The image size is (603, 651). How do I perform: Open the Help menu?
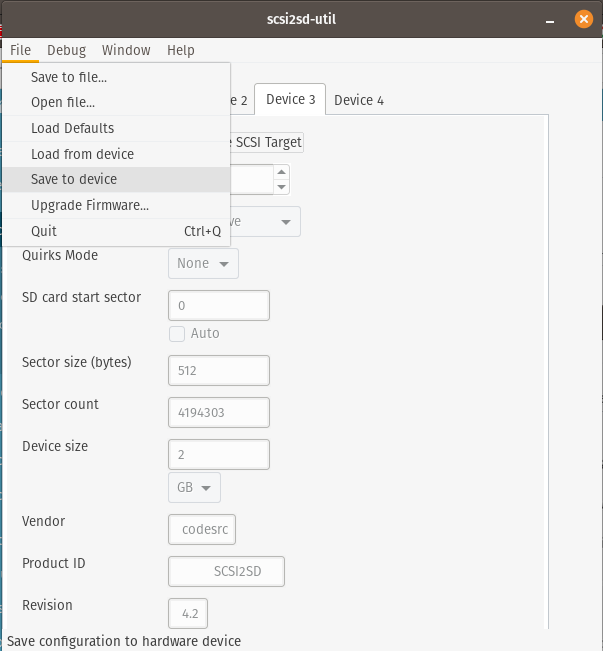pyautogui.click(x=181, y=50)
